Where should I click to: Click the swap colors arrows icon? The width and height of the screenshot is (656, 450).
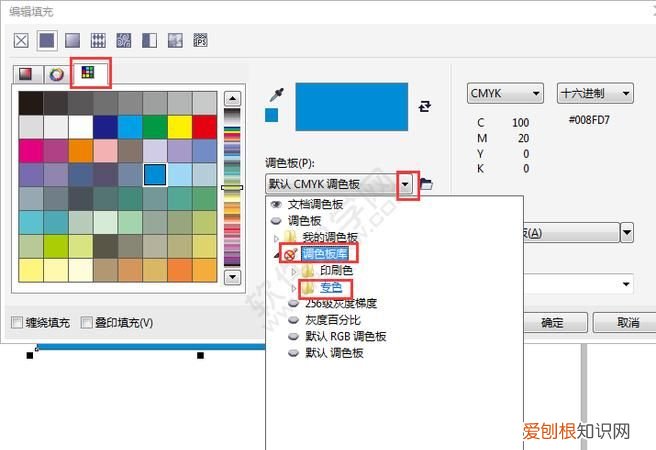point(425,106)
